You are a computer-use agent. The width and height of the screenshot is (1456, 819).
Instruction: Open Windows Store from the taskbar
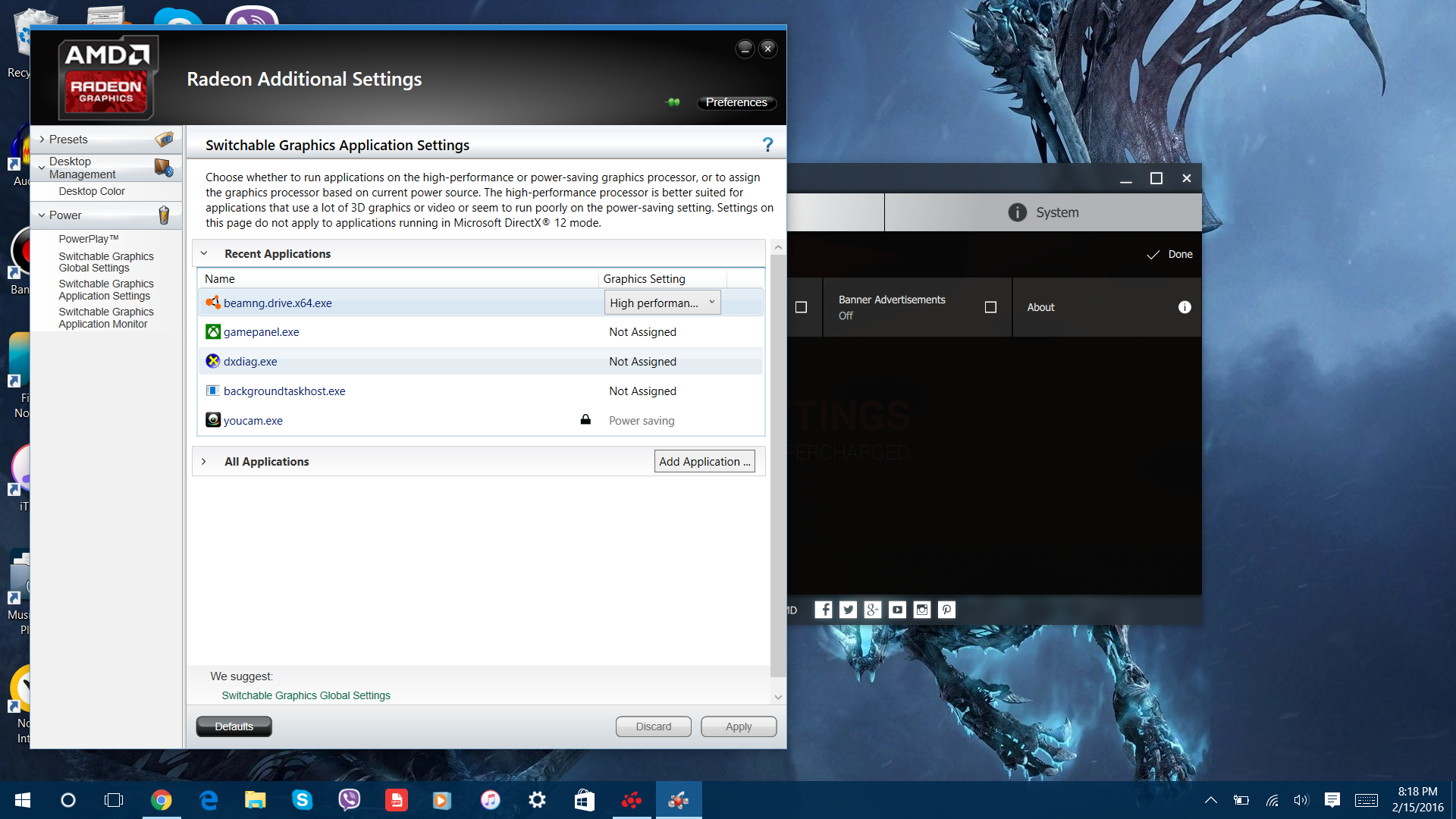point(584,800)
